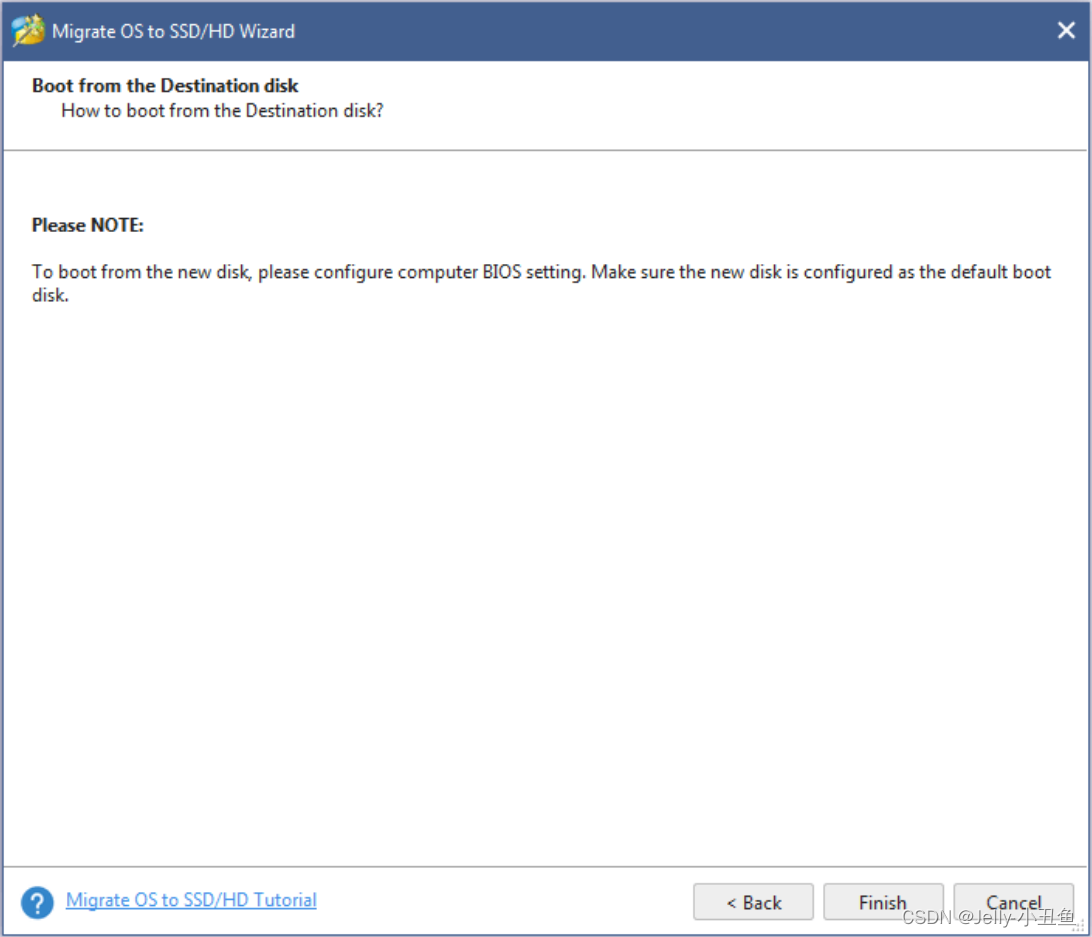Cancel the migration wizard
Image resolution: width=1092 pixels, height=937 pixels.
click(1013, 901)
